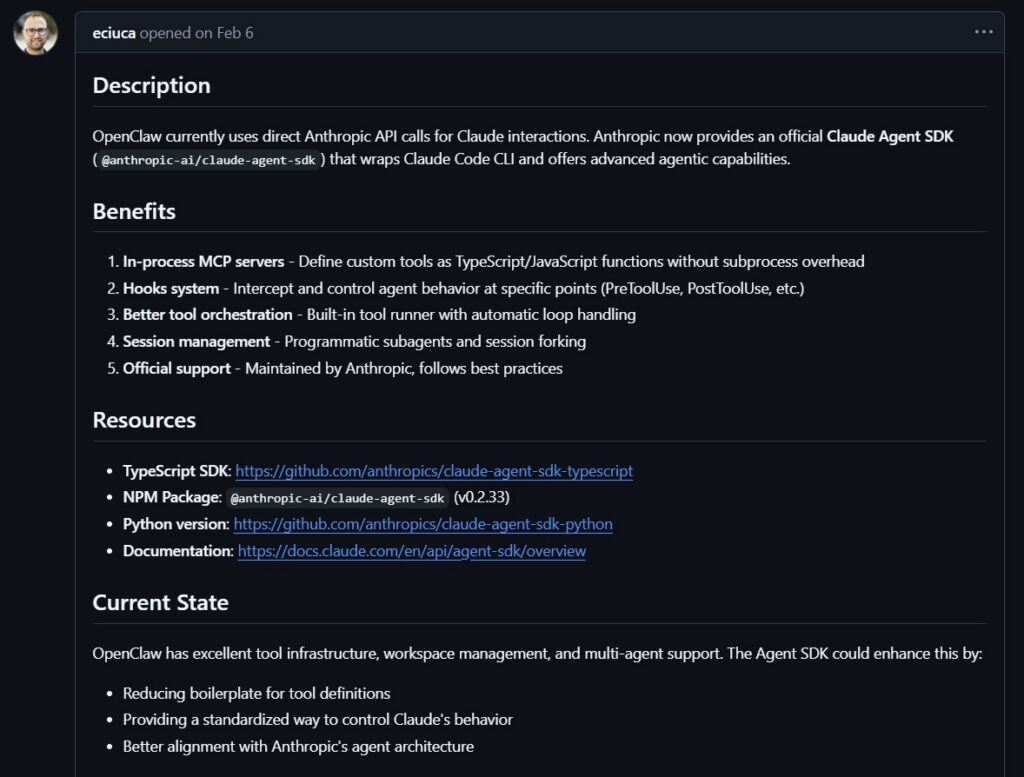
Task: Click the inline code in the Description paragraph
Action: [208, 160]
